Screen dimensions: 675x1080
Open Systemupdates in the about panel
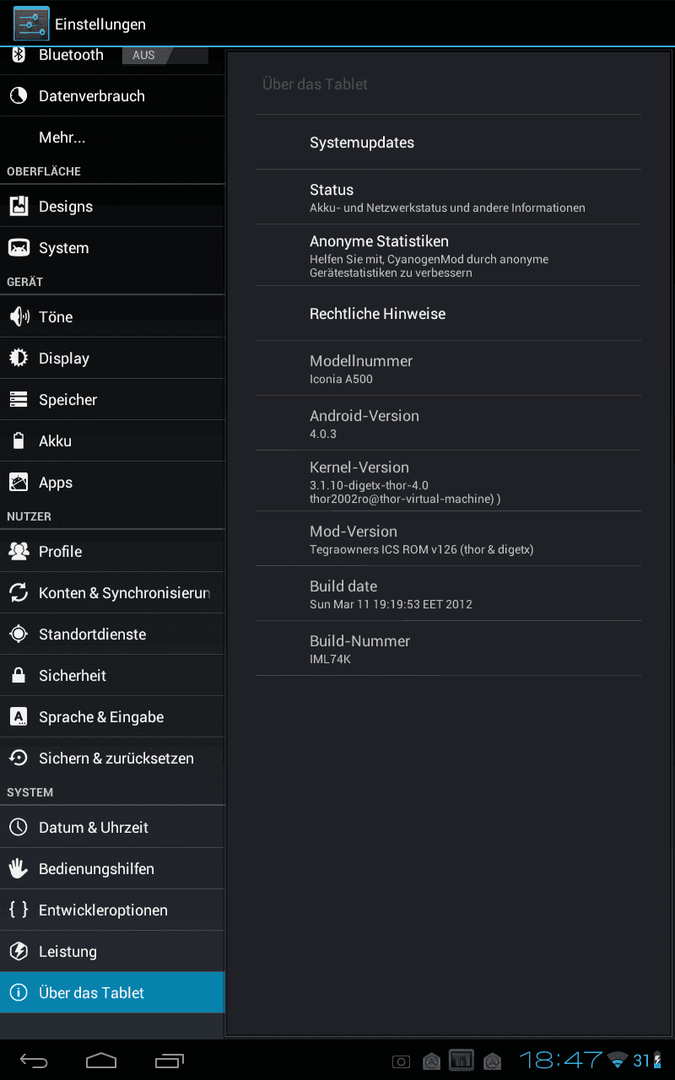coord(448,143)
